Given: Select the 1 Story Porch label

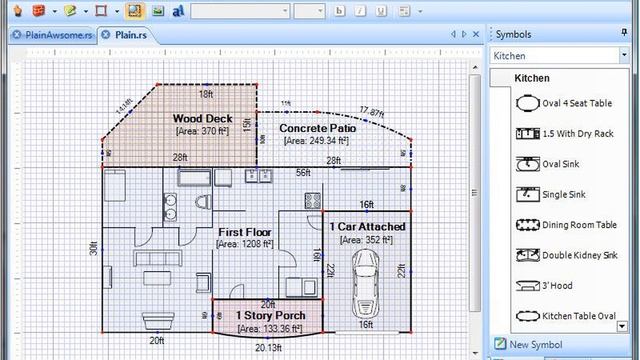Looking at the screenshot, I should [271, 316].
